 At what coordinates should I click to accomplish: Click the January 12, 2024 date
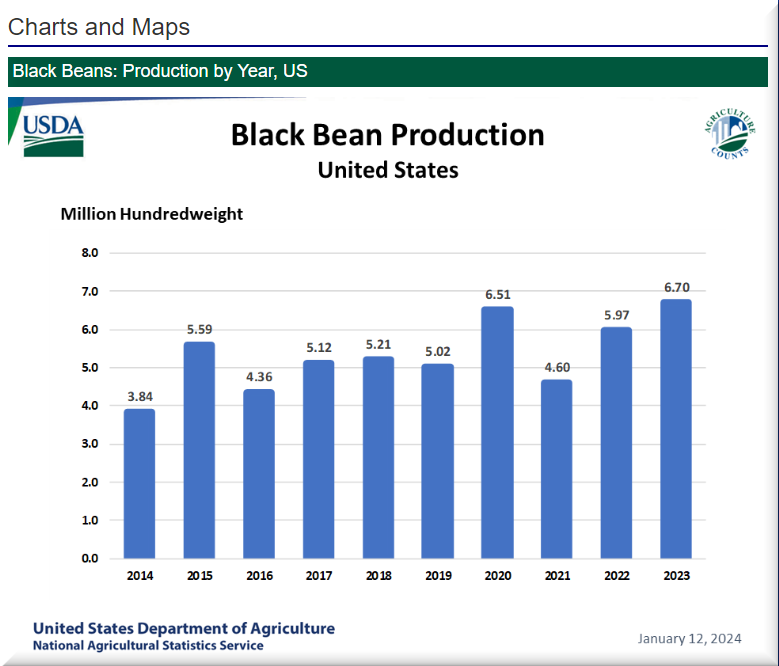click(689, 638)
